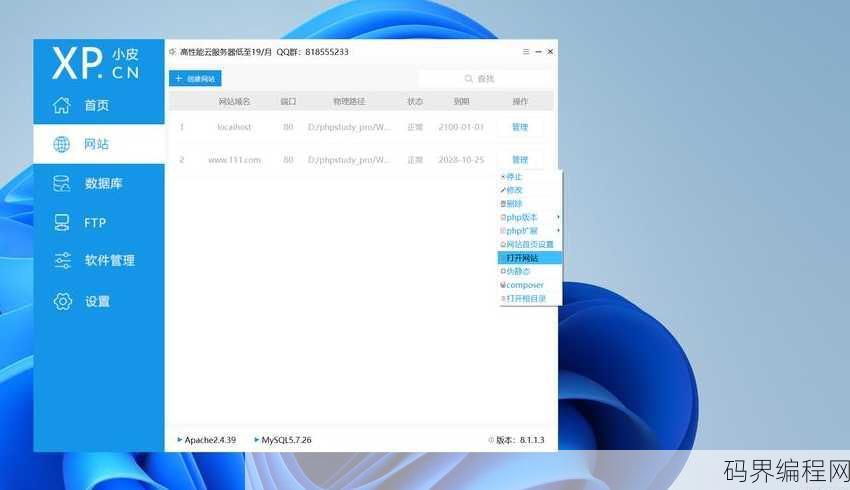850x490 pixels.
Task: Select 打开根目录 menu entry
Action: click(x=530, y=298)
